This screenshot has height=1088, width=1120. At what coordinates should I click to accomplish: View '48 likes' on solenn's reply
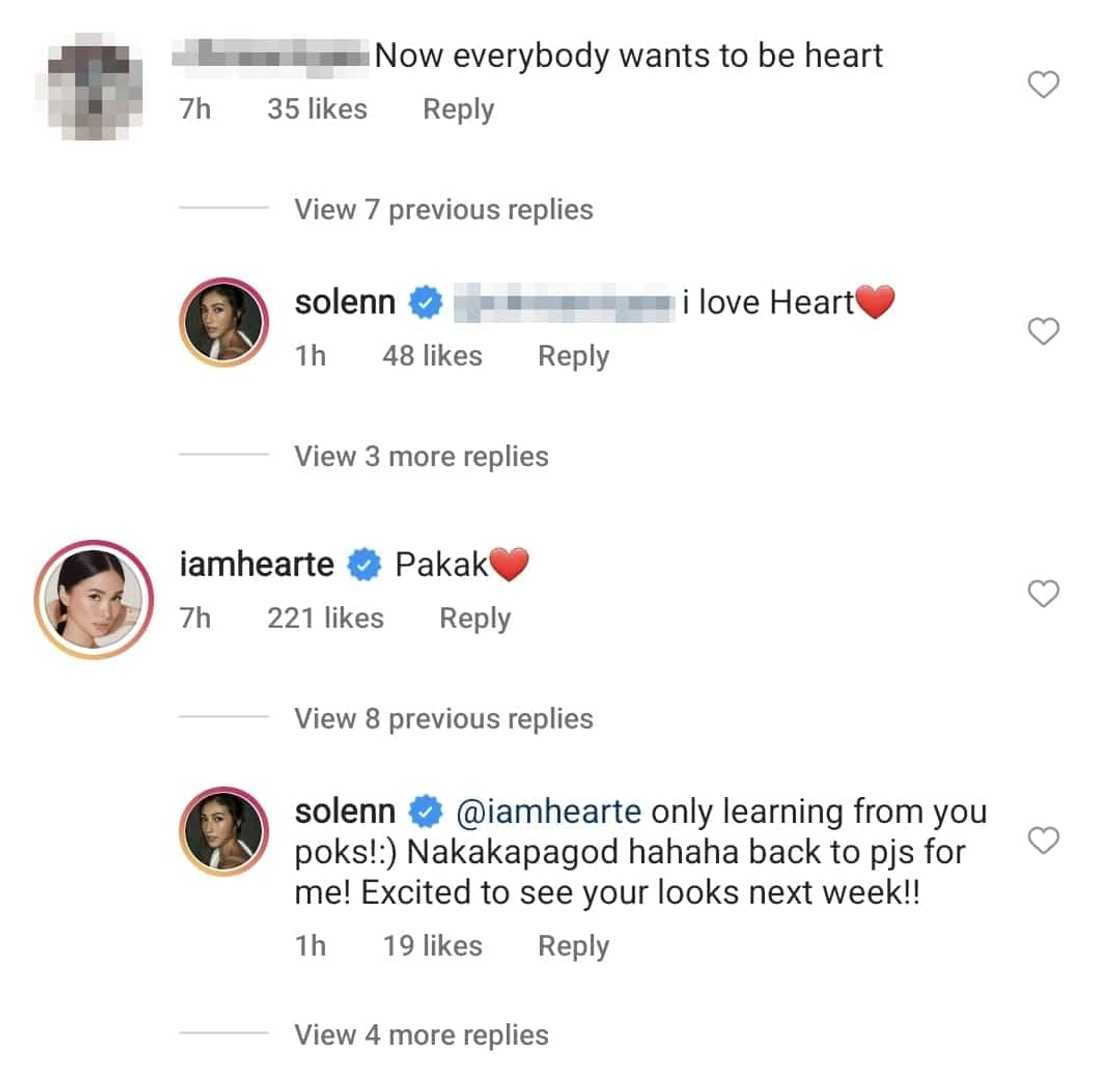click(431, 356)
